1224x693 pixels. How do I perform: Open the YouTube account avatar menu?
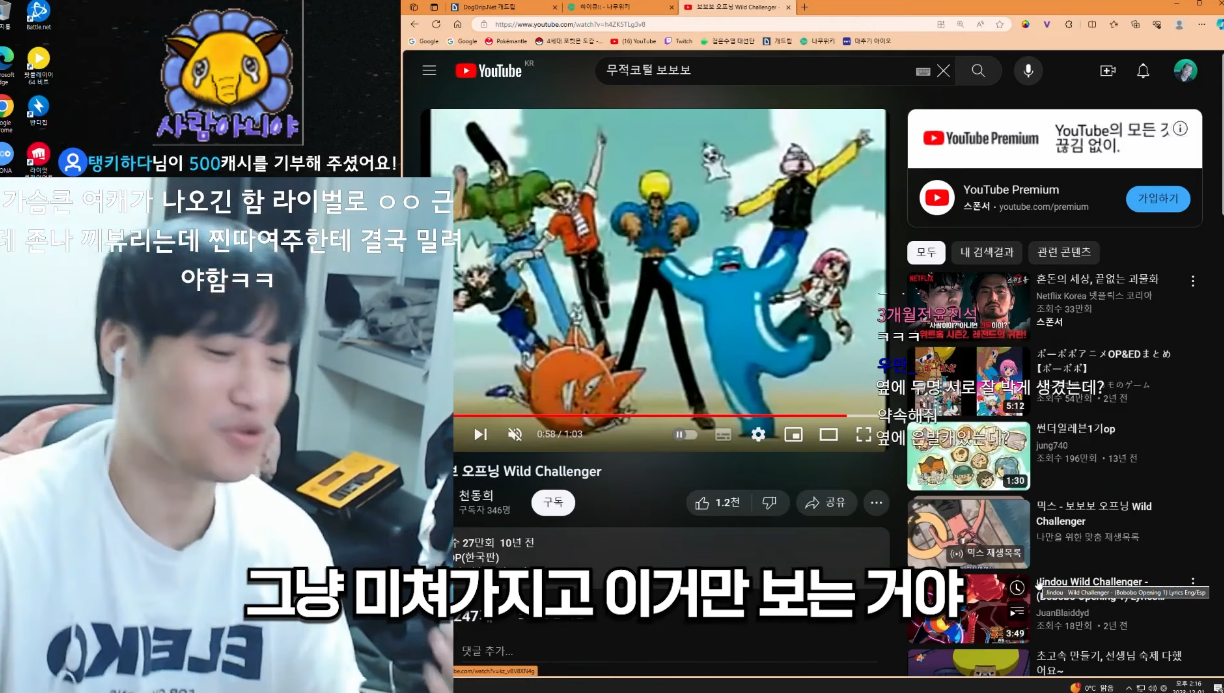(1185, 71)
